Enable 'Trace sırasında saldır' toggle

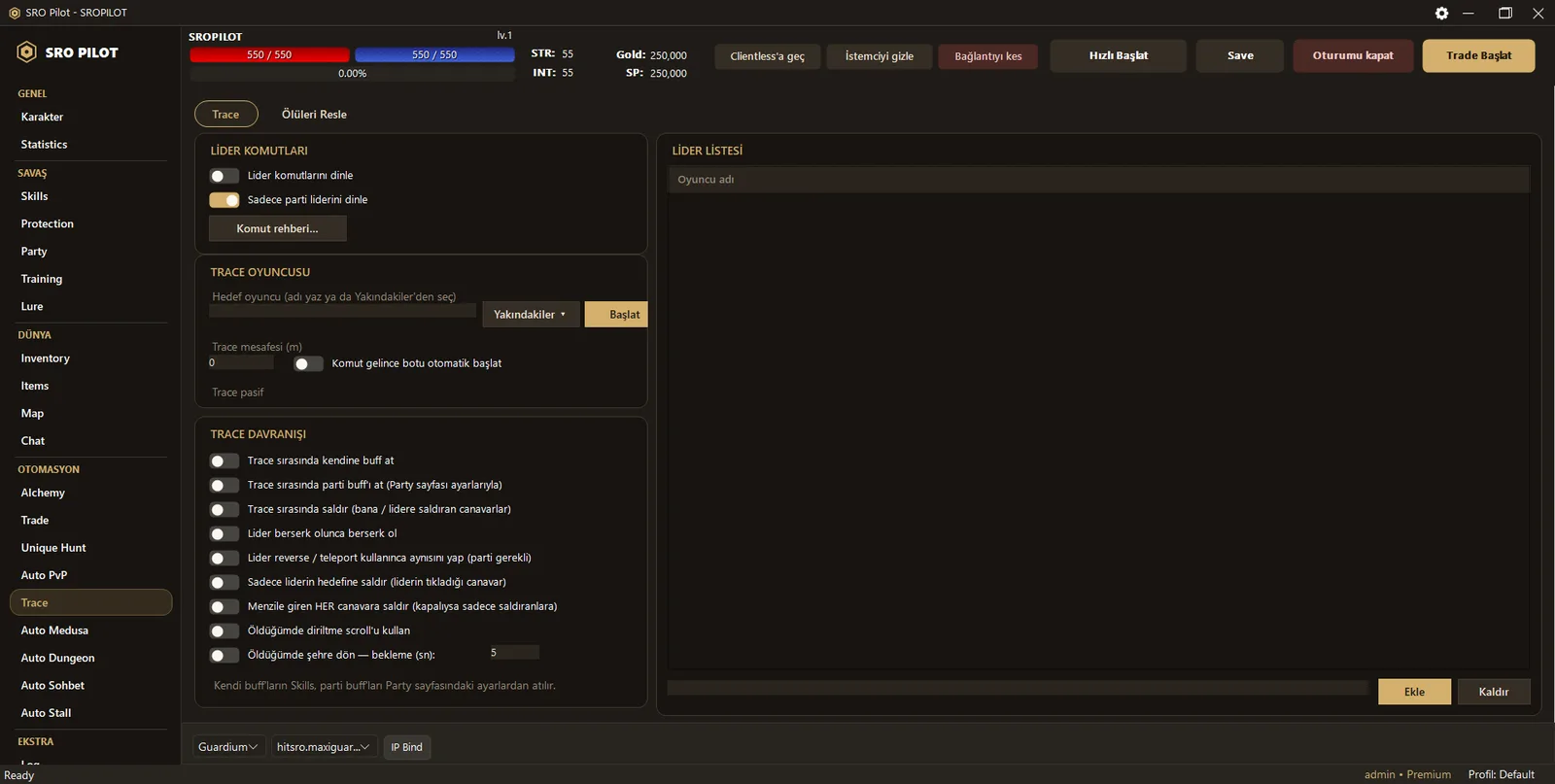coord(225,509)
